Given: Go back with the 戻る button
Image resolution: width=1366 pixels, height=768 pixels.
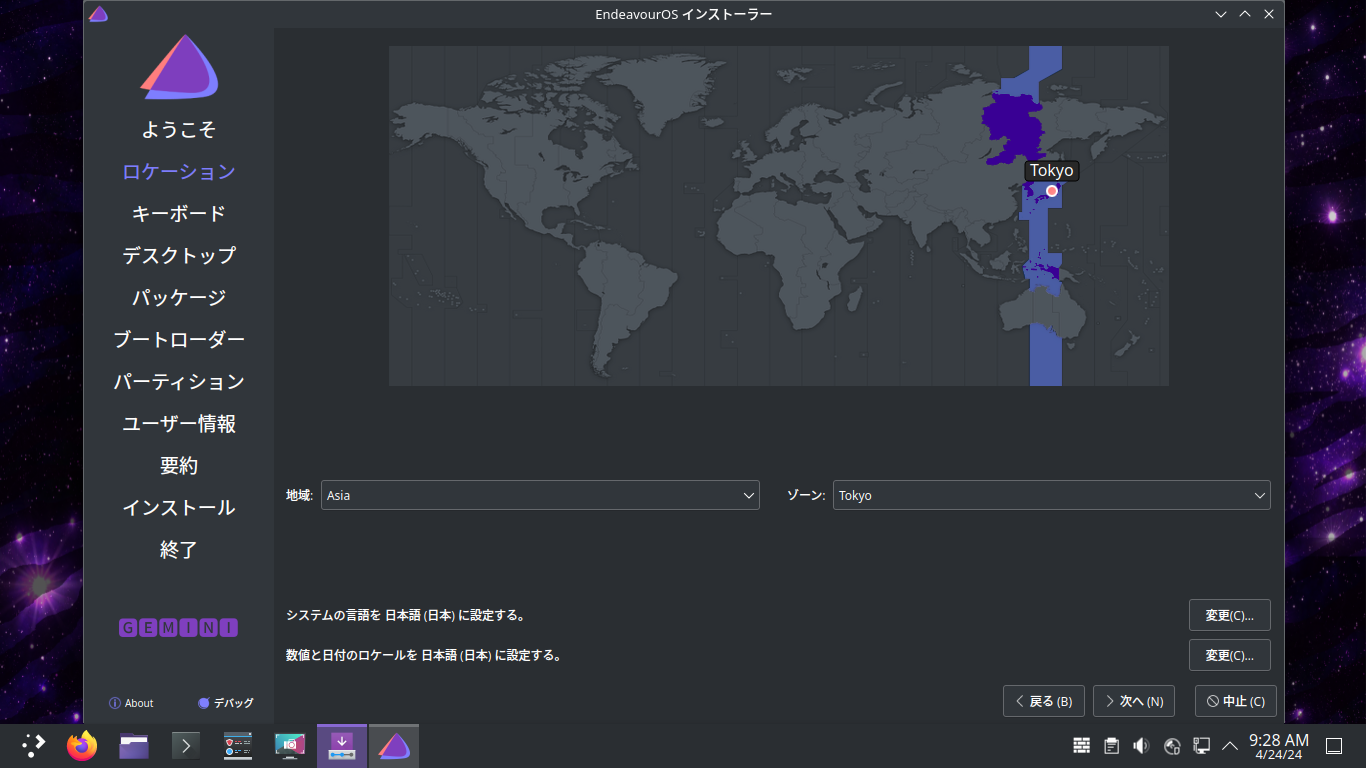Looking at the screenshot, I should tap(1044, 701).
